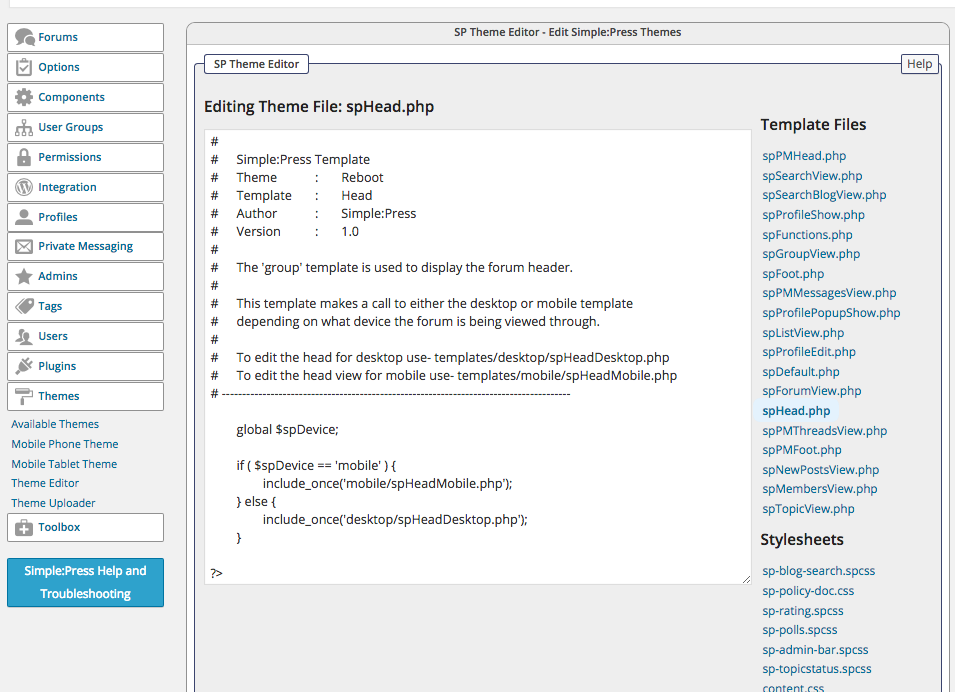Open spMembersView.php template file
Screen dimensions: 955x692
coord(819,489)
